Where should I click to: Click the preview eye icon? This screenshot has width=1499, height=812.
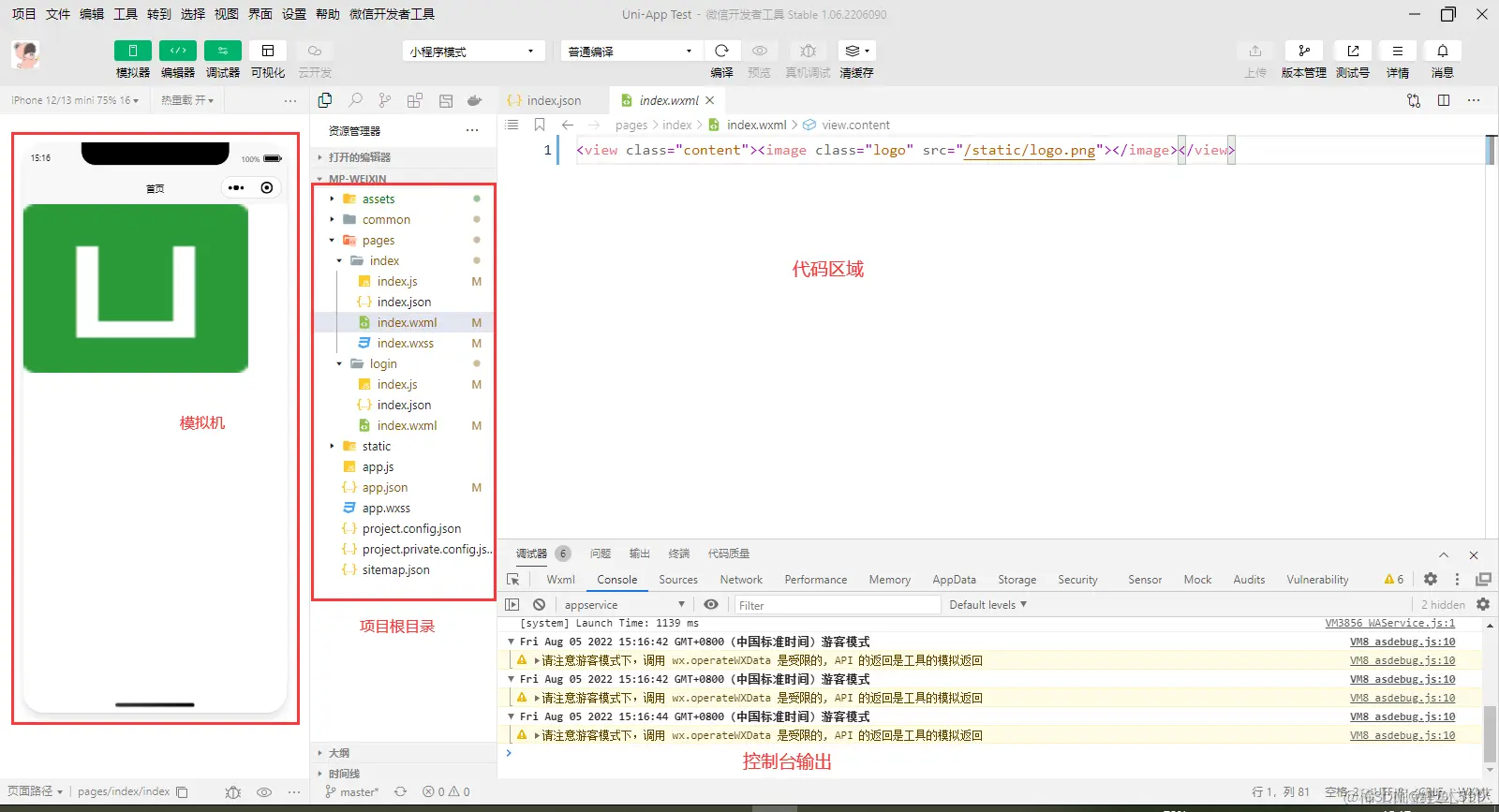pos(760,51)
